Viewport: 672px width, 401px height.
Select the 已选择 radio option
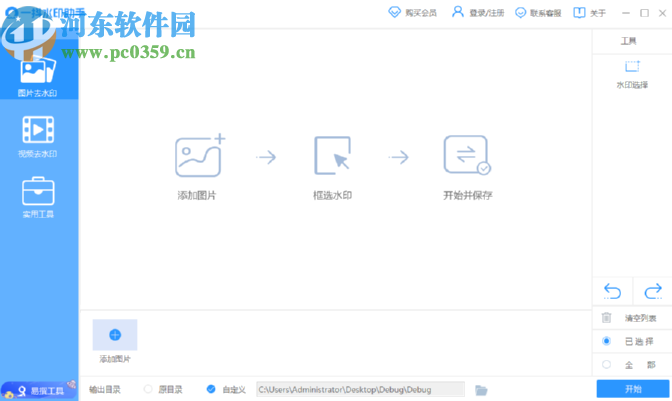tap(606, 341)
